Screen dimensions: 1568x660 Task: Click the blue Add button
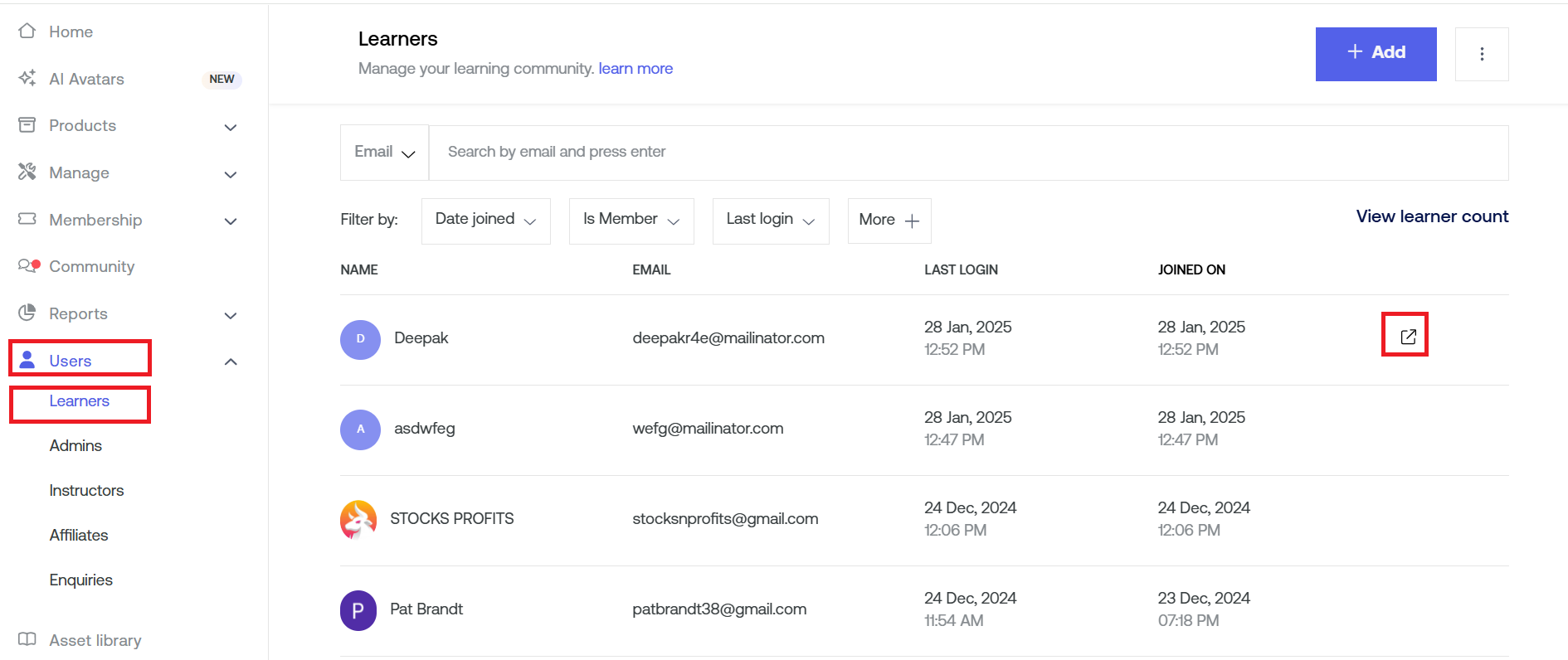click(1376, 54)
